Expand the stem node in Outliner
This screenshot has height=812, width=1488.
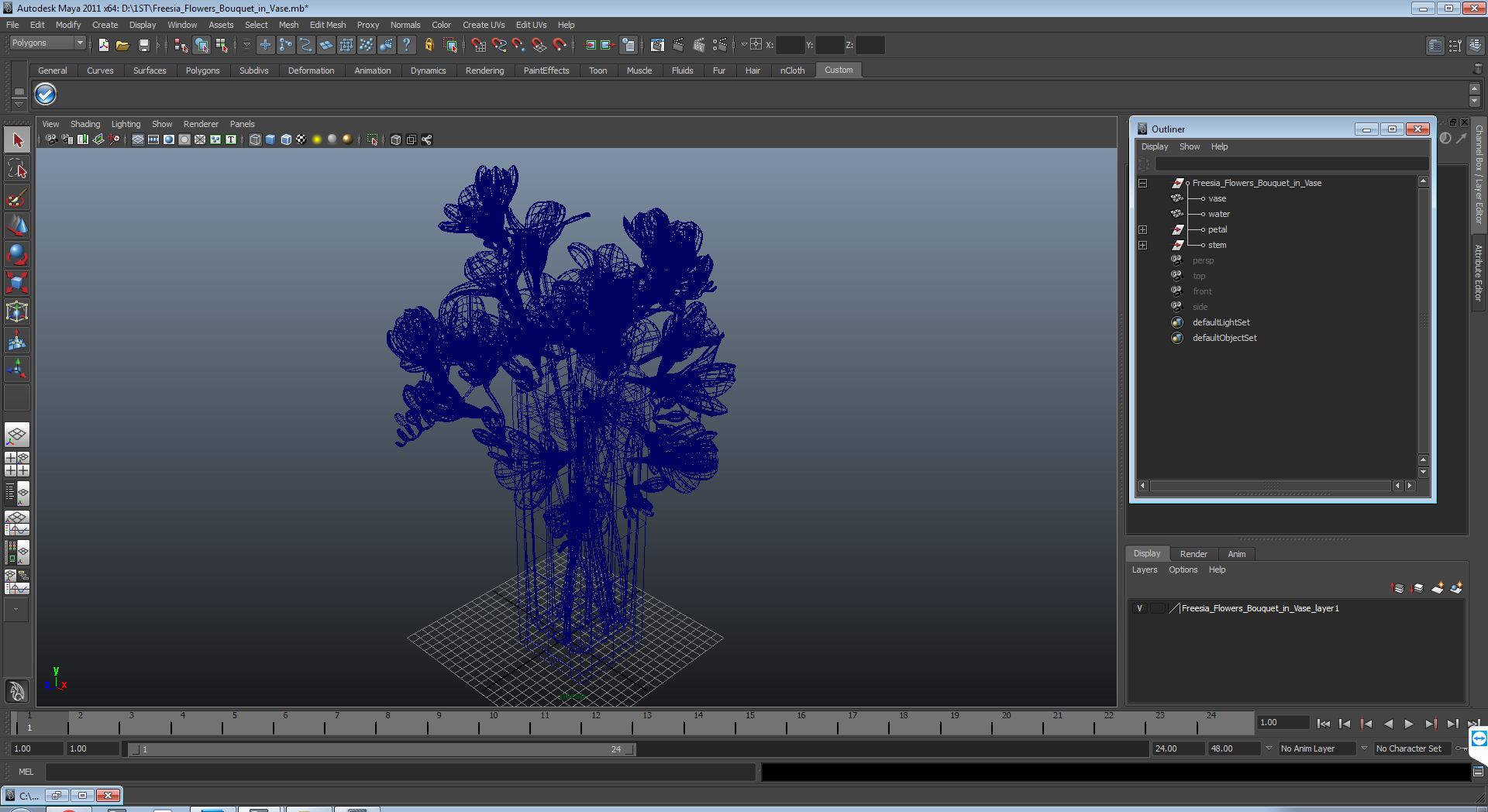click(1142, 245)
